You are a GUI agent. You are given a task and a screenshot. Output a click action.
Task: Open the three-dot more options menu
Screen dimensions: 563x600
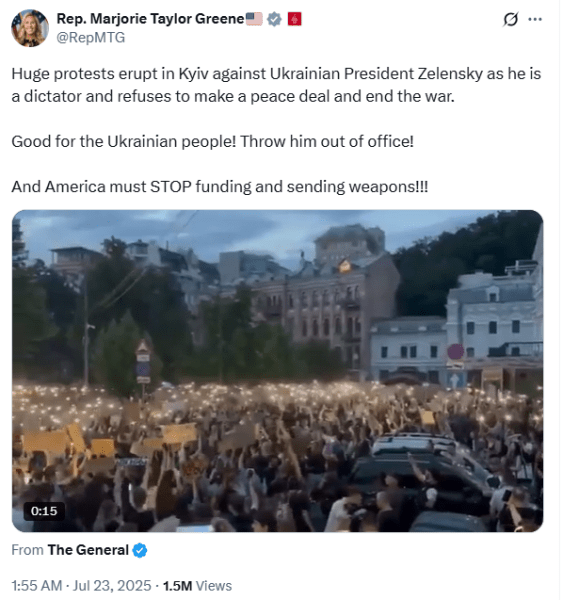coord(535,19)
